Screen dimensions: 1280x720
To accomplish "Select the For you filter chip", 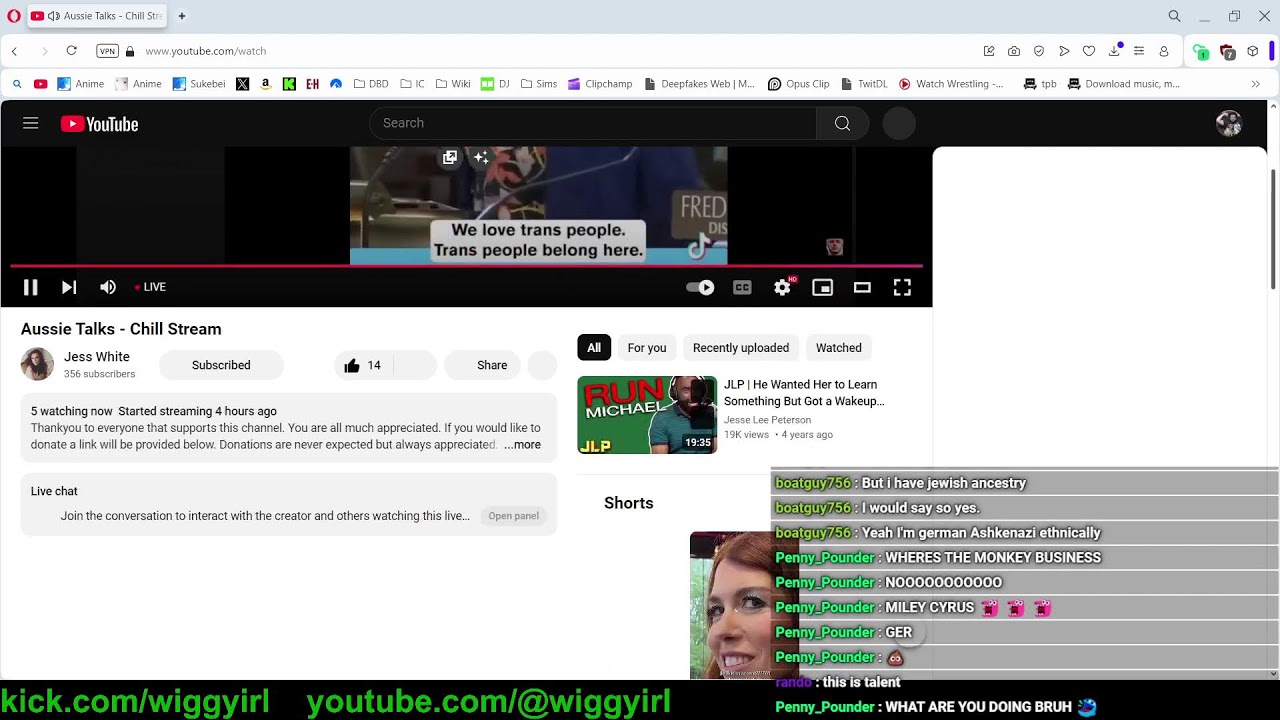I will click(x=646, y=348).
